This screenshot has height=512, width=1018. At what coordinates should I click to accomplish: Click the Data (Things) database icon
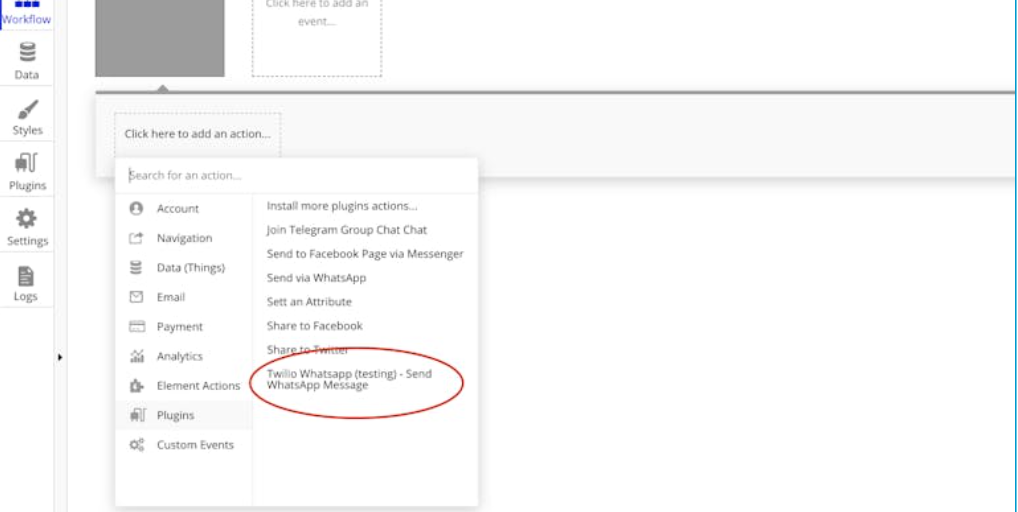tap(136, 267)
